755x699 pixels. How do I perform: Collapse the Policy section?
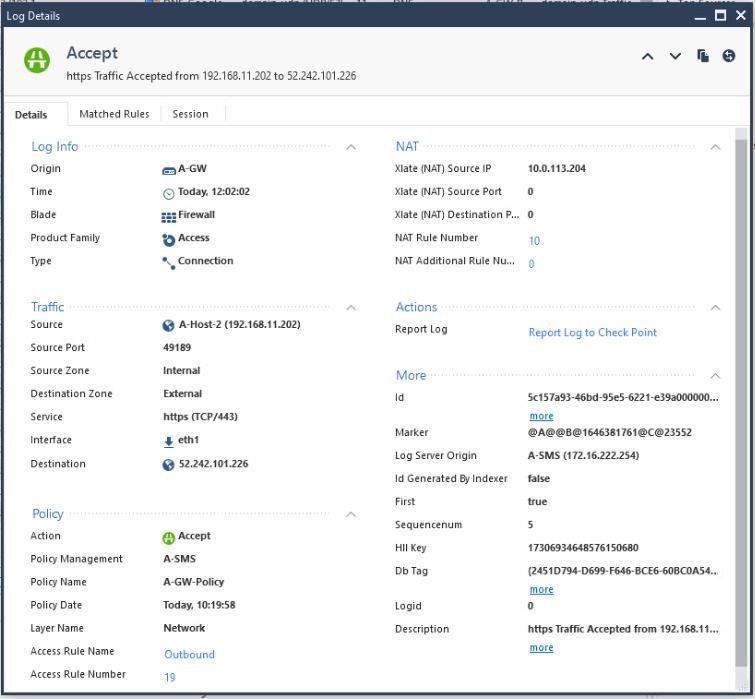[x=351, y=514]
